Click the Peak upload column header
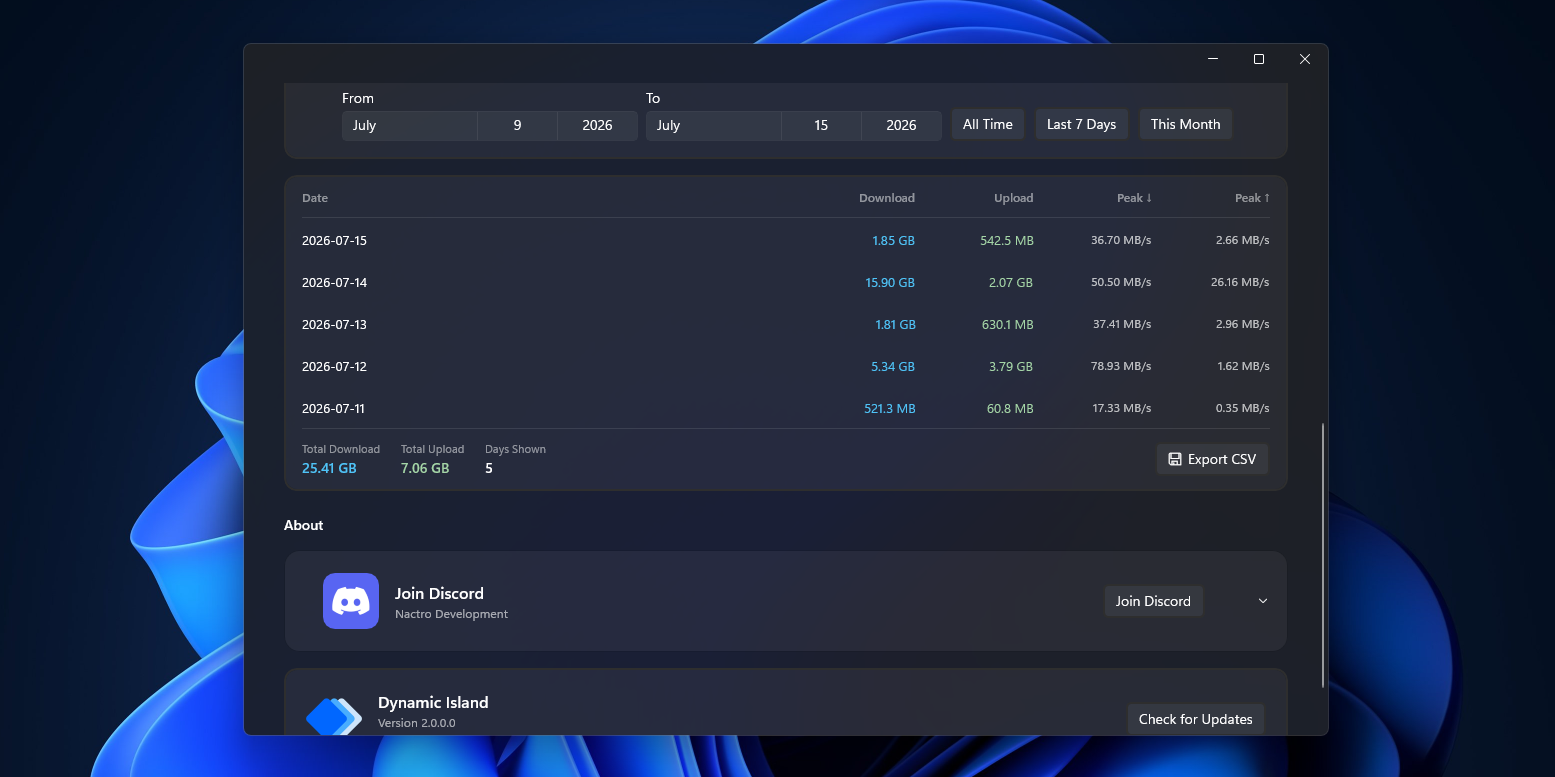Image resolution: width=1555 pixels, height=777 pixels. pyautogui.click(x=1252, y=198)
